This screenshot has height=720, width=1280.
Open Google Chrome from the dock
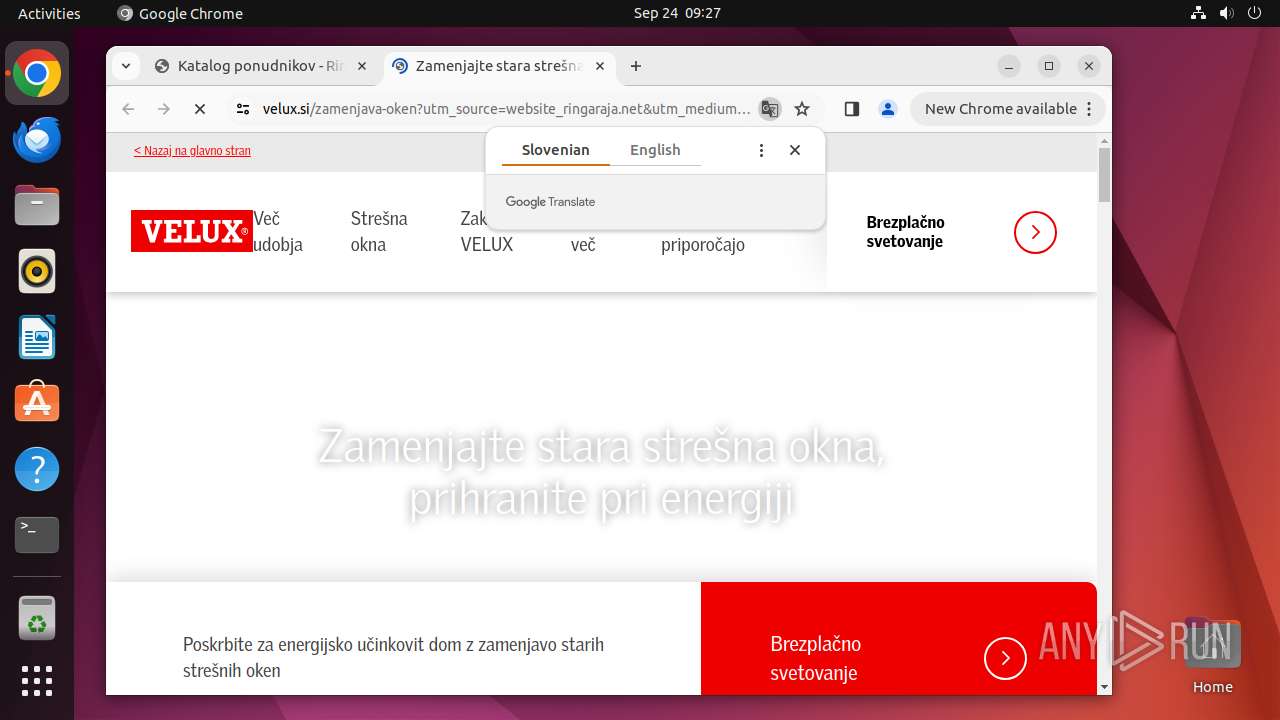(37, 74)
